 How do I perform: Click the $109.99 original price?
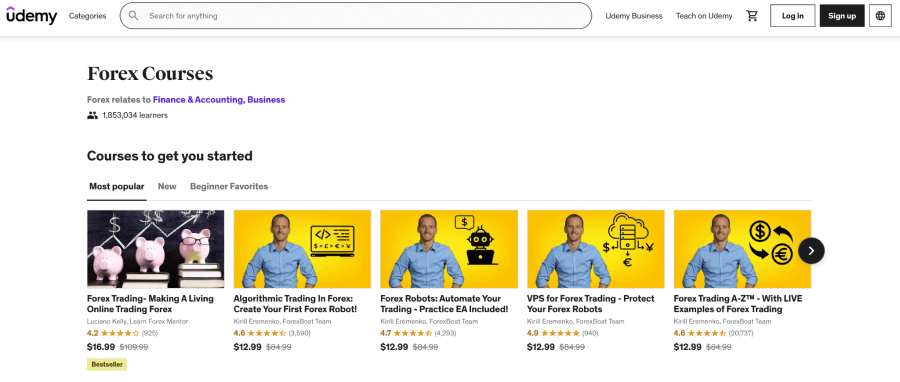click(x=134, y=347)
